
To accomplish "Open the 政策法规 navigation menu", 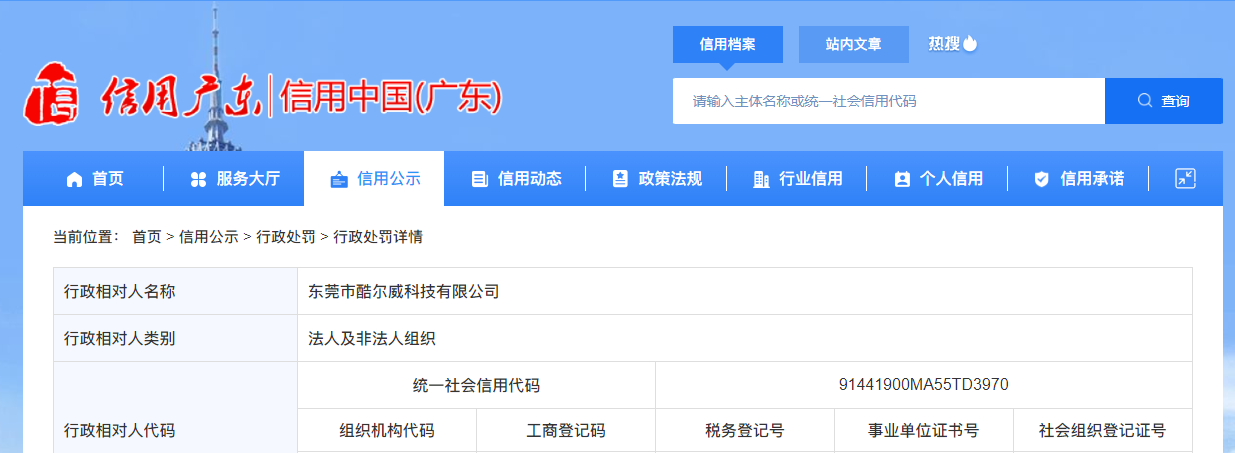I will pos(656,179).
